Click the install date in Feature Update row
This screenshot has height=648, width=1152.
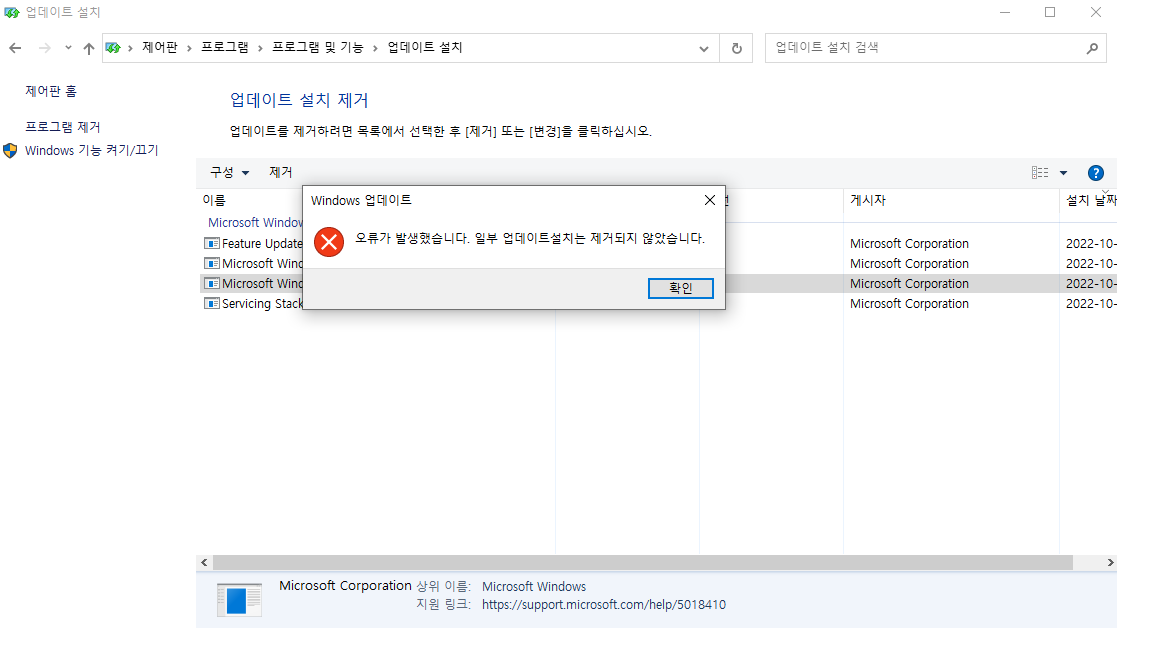pos(1091,243)
